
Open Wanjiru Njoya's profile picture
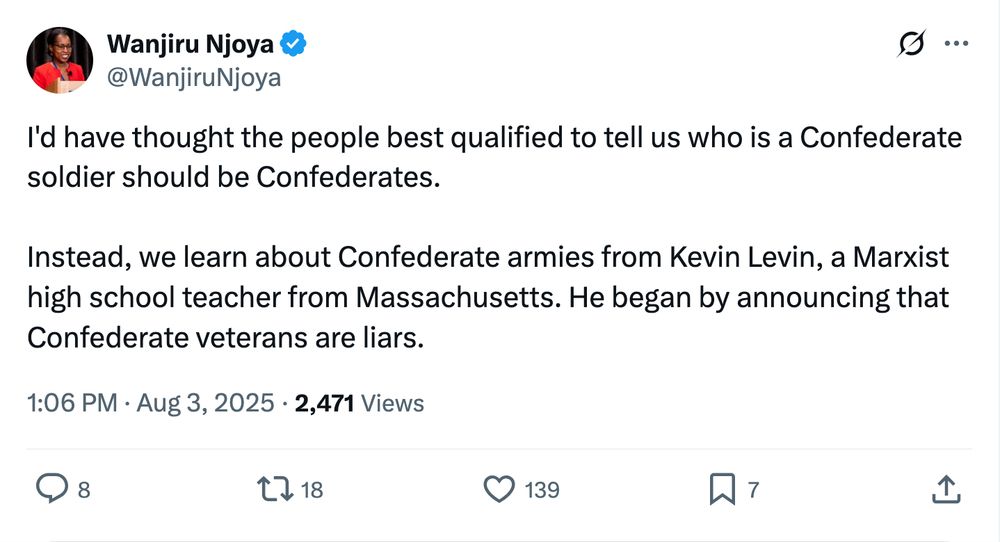pos(59,60)
